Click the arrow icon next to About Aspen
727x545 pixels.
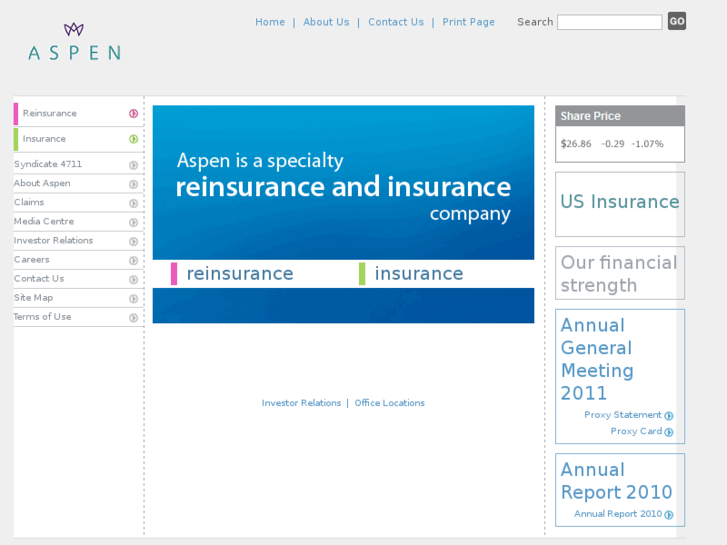pyautogui.click(x=134, y=184)
